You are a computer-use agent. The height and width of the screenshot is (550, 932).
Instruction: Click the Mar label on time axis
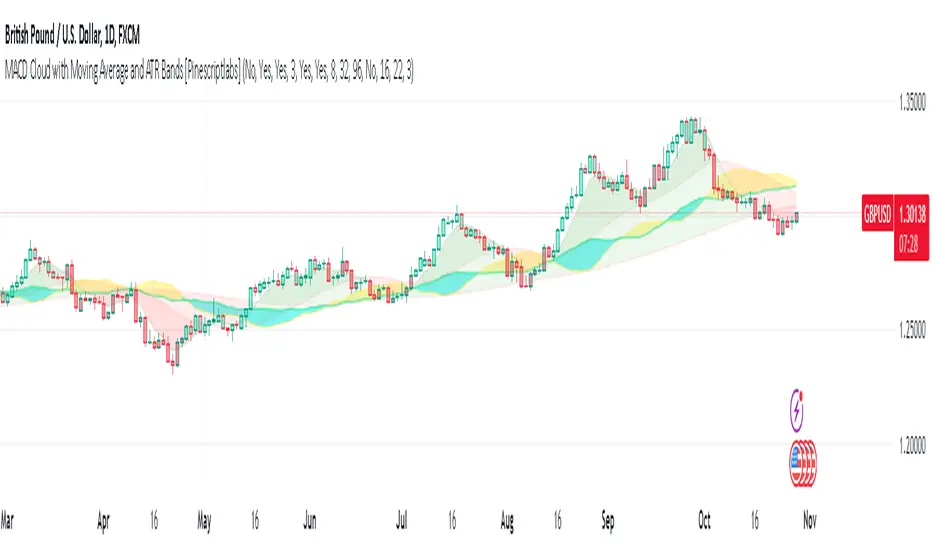[x=7, y=521]
